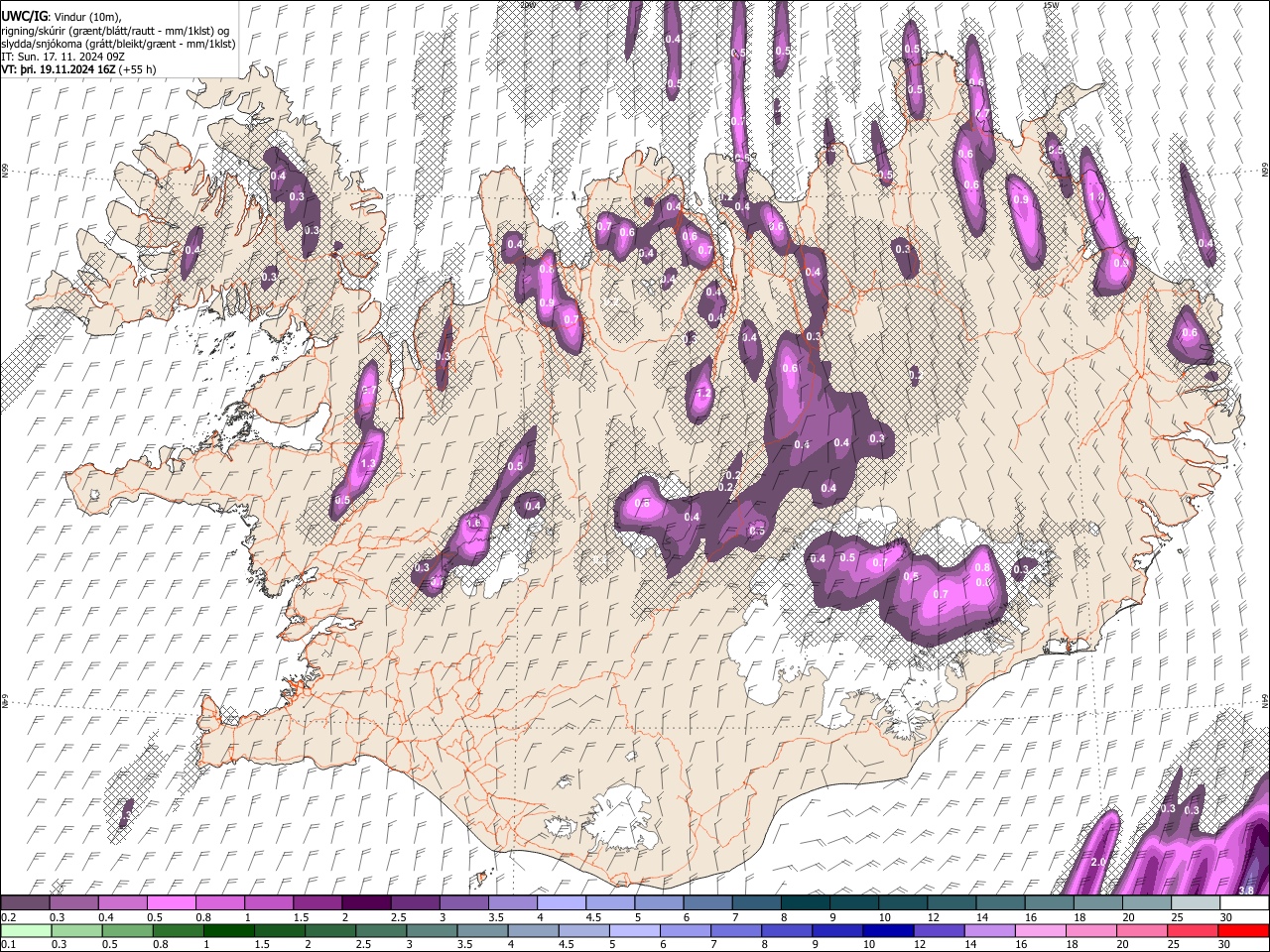1270x952 pixels.
Task: Click the 'UWC/IG' title text
Action: [24, 17]
